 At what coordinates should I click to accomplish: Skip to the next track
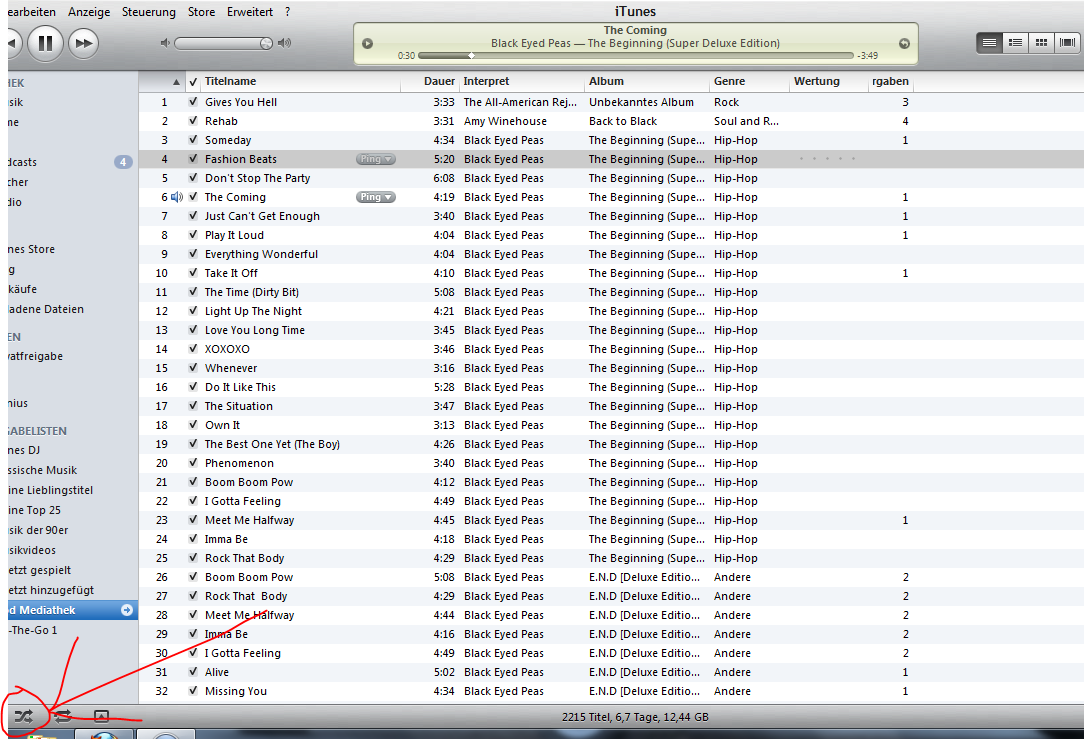(84, 43)
